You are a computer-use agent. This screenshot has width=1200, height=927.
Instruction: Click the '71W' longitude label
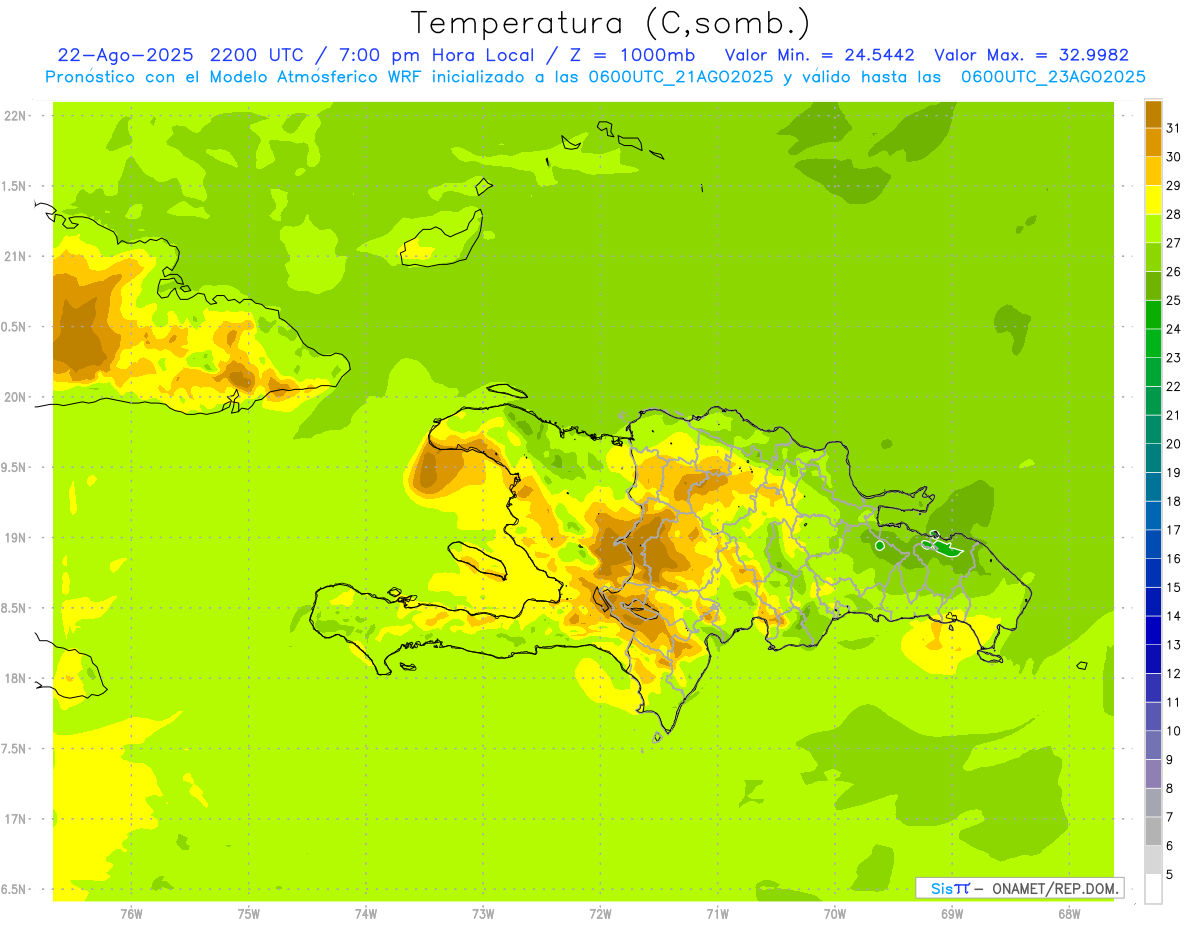(x=717, y=913)
